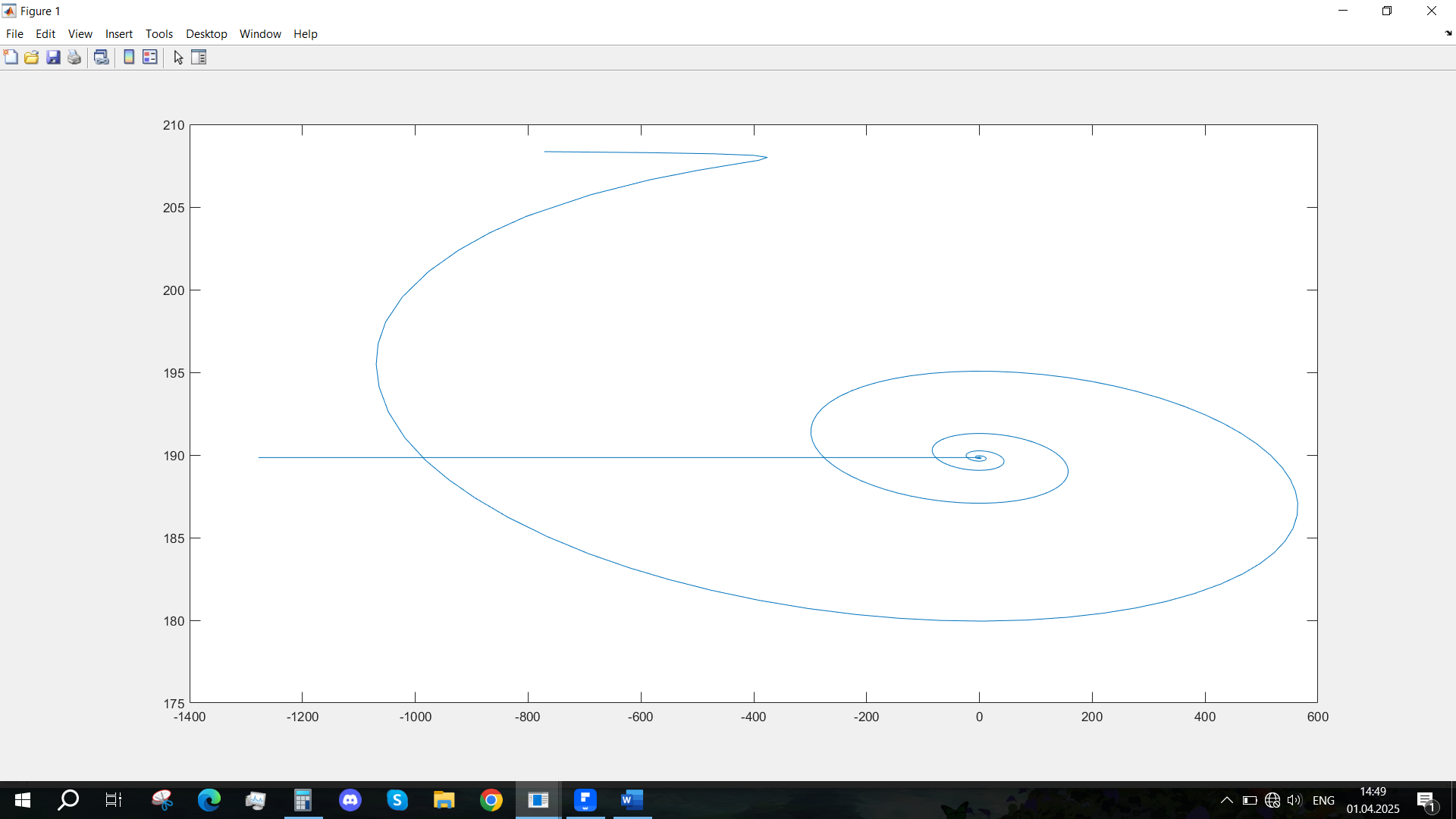The width and height of the screenshot is (1456, 819).
Task: Insert a legend from the toolbar
Action: (150, 57)
